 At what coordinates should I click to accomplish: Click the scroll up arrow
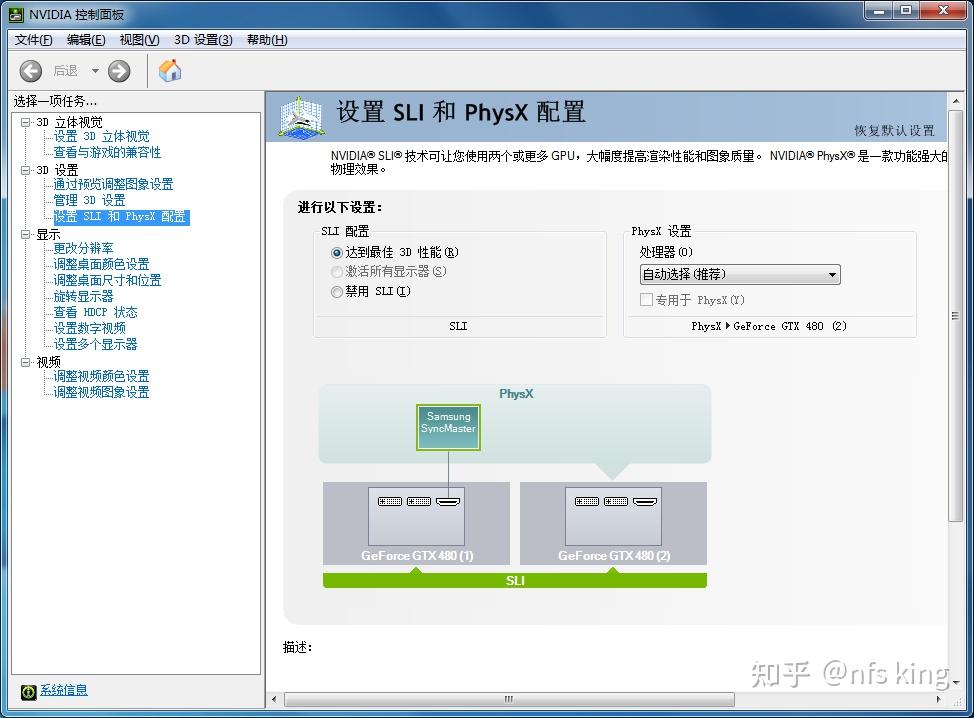coord(955,101)
